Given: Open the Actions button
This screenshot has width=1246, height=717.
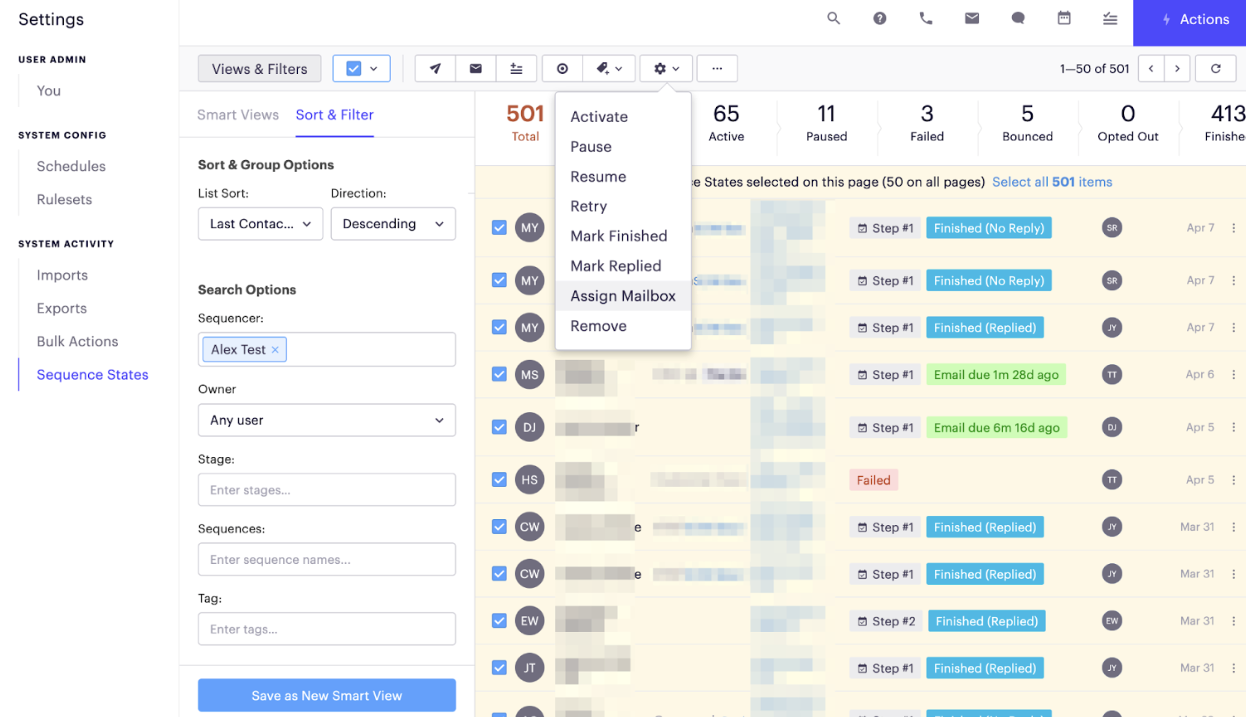Looking at the screenshot, I should click(1189, 20).
